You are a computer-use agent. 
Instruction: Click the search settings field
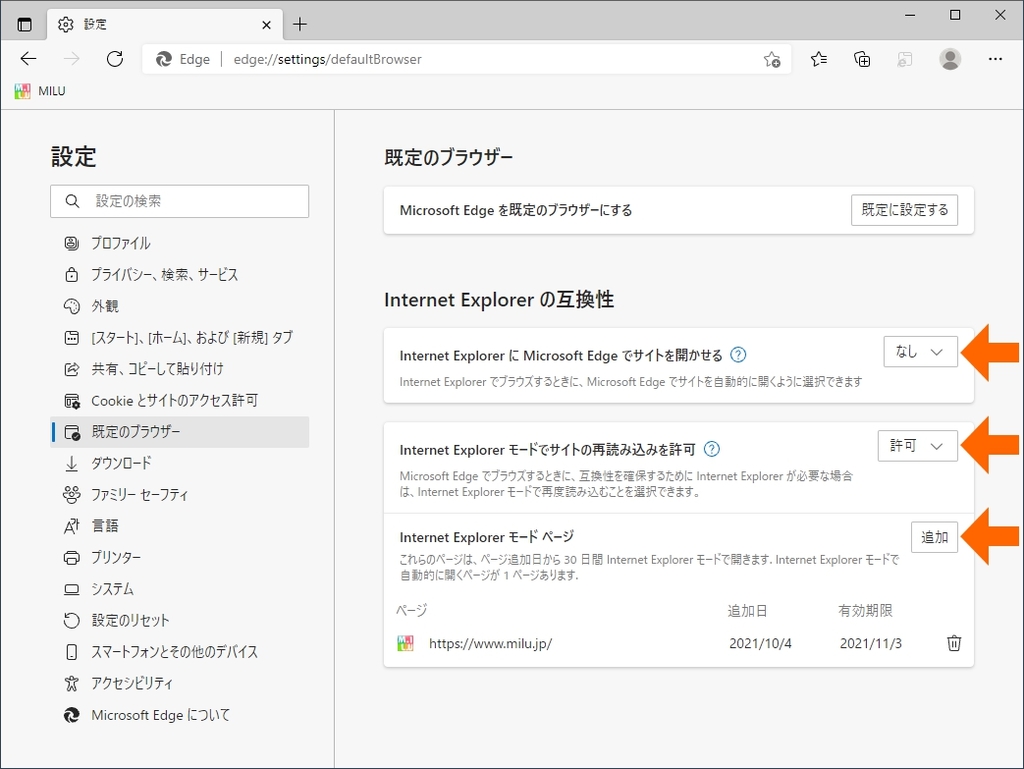(x=180, y=201)
